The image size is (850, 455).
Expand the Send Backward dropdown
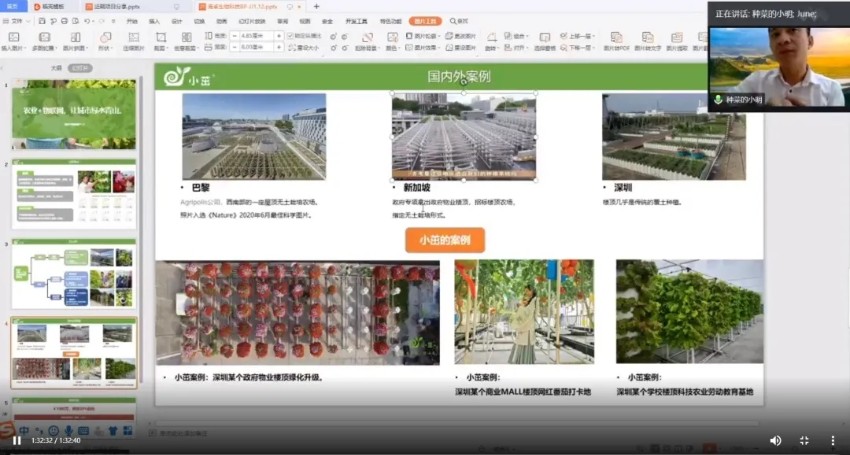593,48
